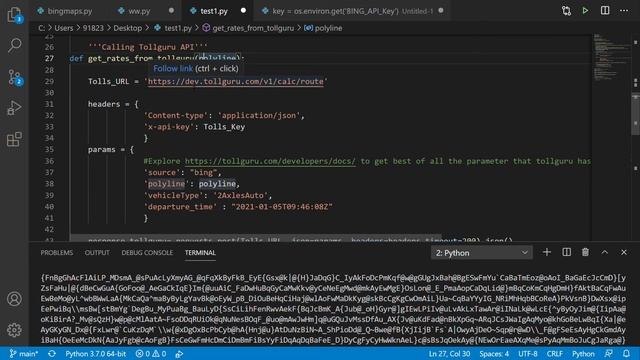Click the editor vertical scrollbar

(636, 114)
